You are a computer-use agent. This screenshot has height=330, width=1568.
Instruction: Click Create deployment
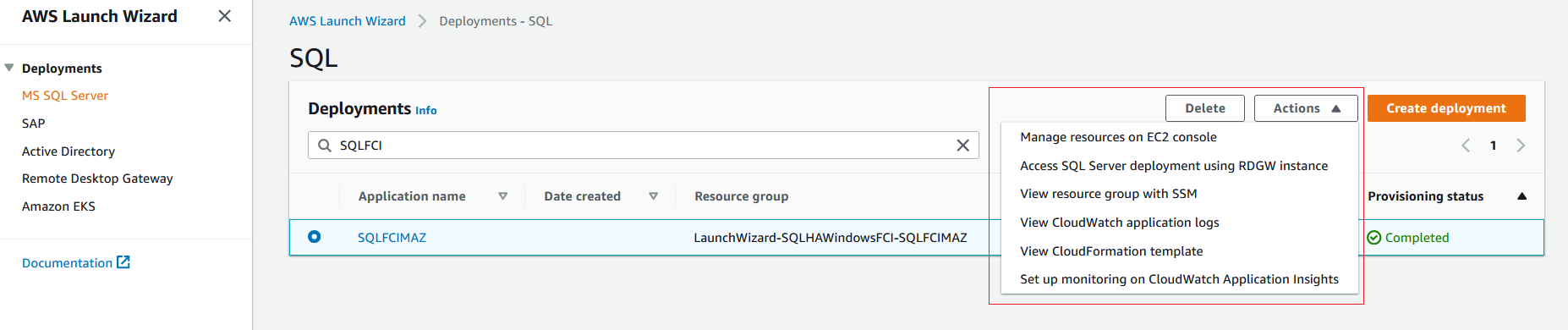tap(1446, 108)
